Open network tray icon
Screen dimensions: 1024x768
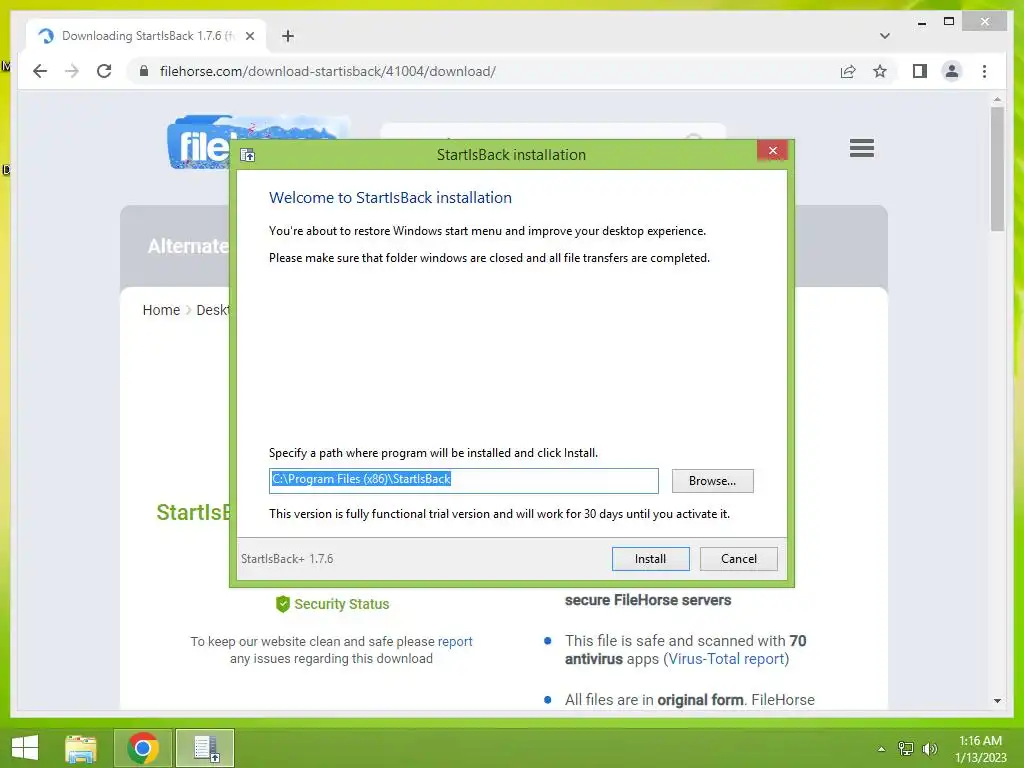click(x=906, y=749)
